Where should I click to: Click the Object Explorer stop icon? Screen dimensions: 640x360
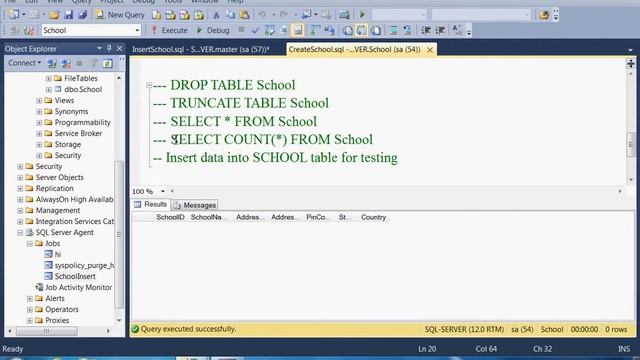80,64
